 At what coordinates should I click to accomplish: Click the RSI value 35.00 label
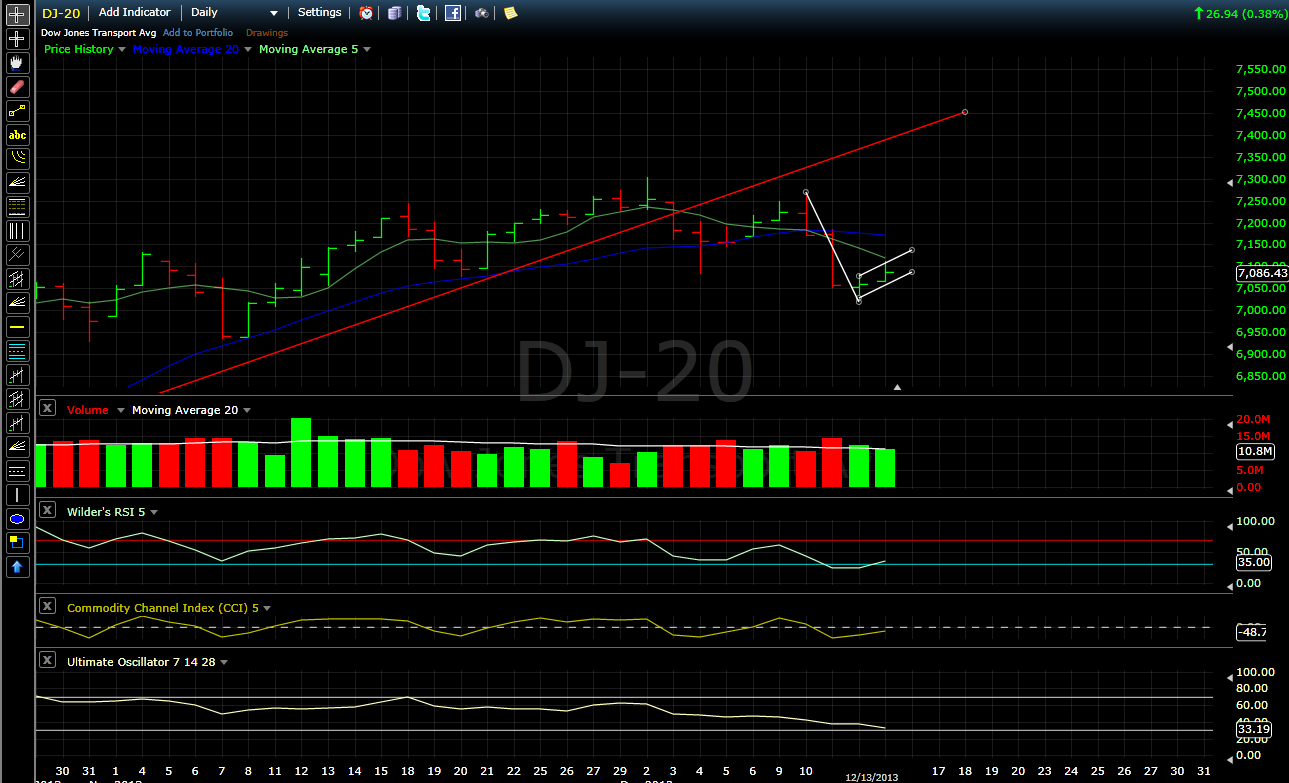[x=1254, y=562]
